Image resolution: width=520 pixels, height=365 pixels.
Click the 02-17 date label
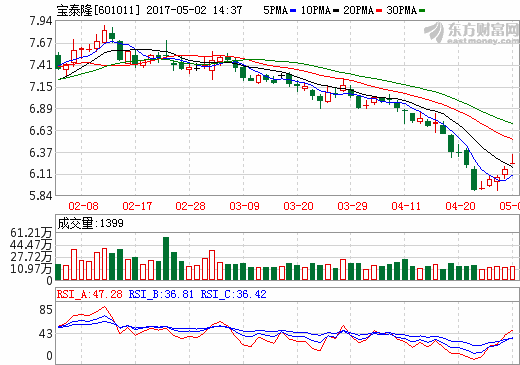coord(137,206)
